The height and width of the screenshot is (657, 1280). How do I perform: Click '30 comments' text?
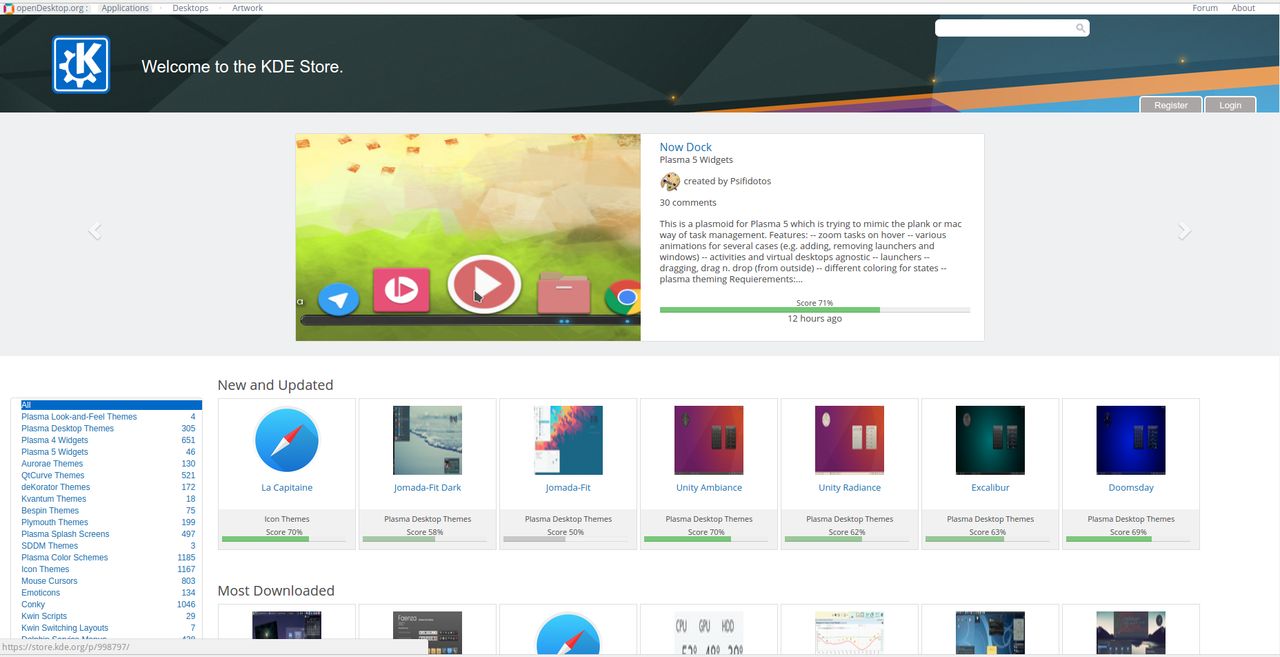[688, 202]
